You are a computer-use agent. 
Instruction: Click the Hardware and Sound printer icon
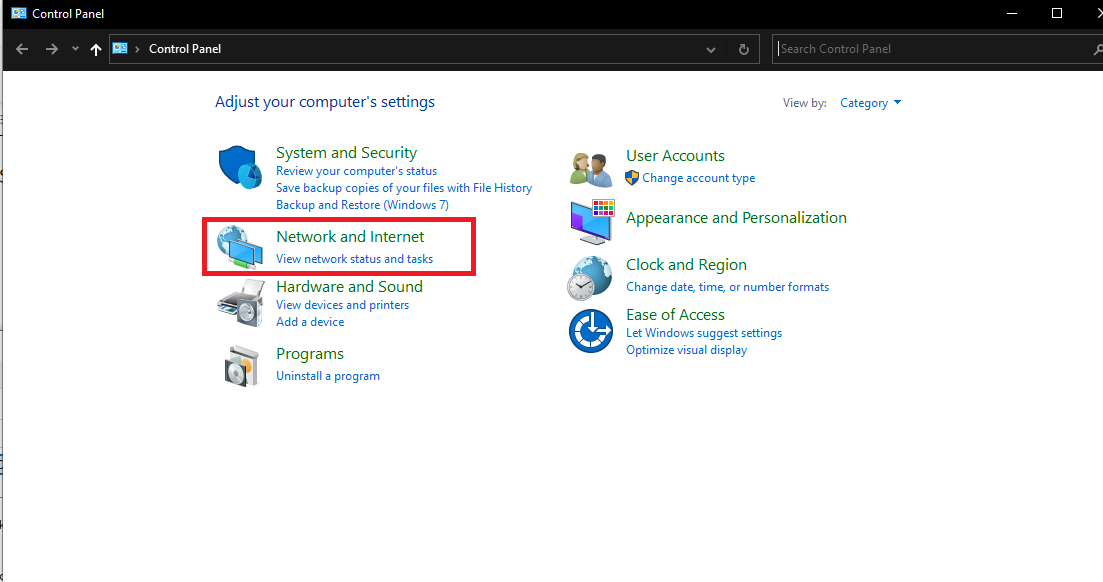coord(241,303)
